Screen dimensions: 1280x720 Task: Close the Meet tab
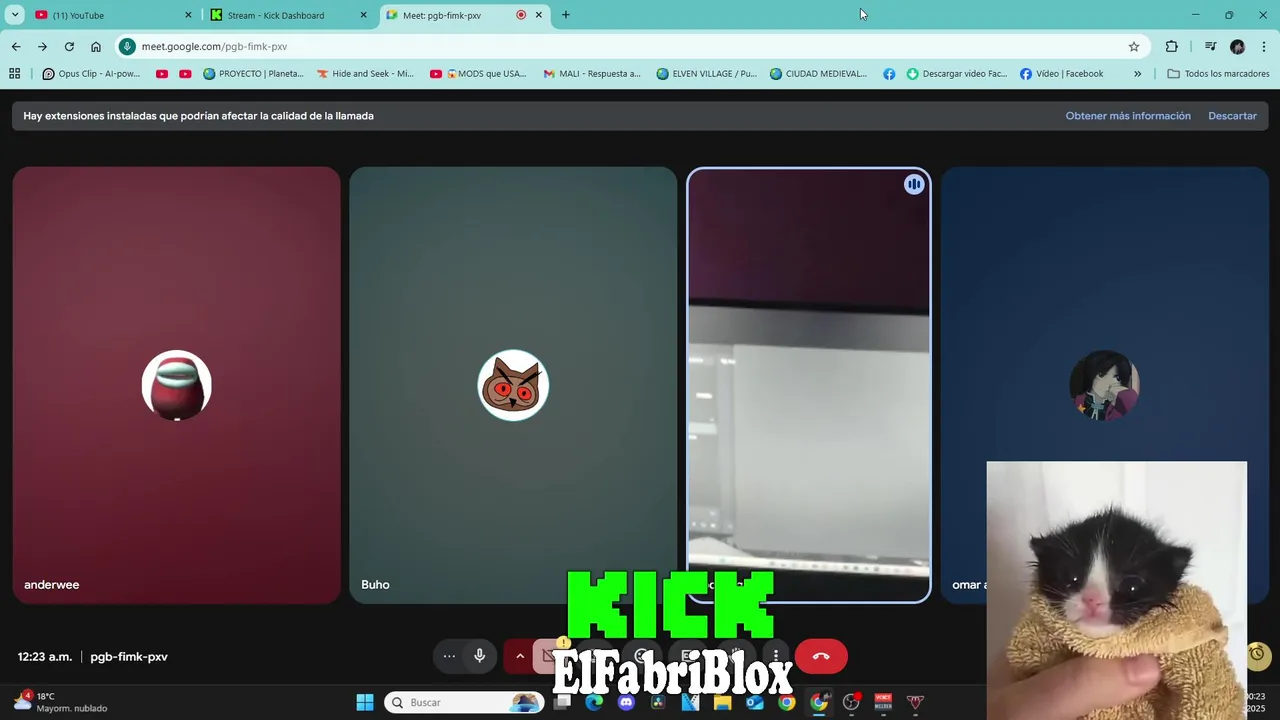(539, 15)
